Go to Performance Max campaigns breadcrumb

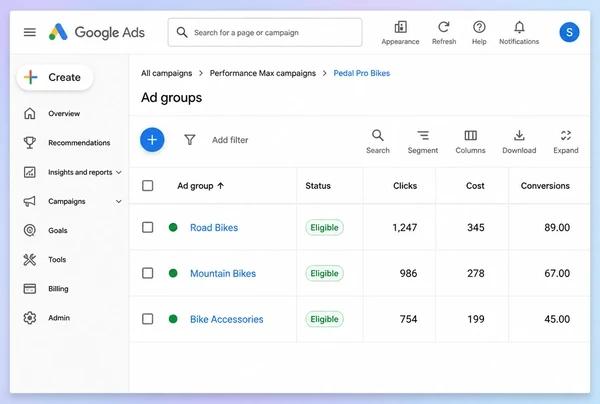(x=263, y=73)
